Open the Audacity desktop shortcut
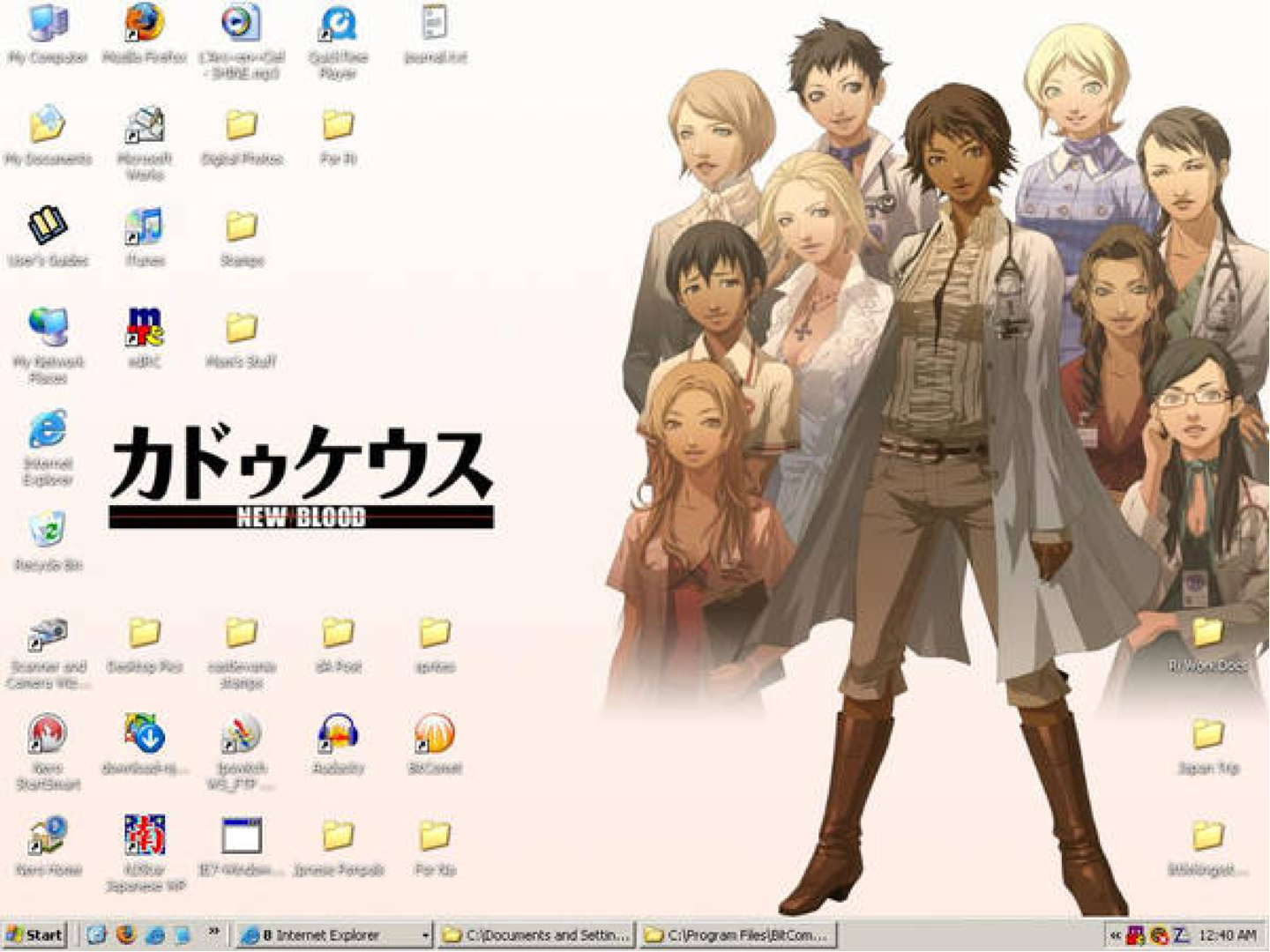1270x952 pixels. point(337,734)
